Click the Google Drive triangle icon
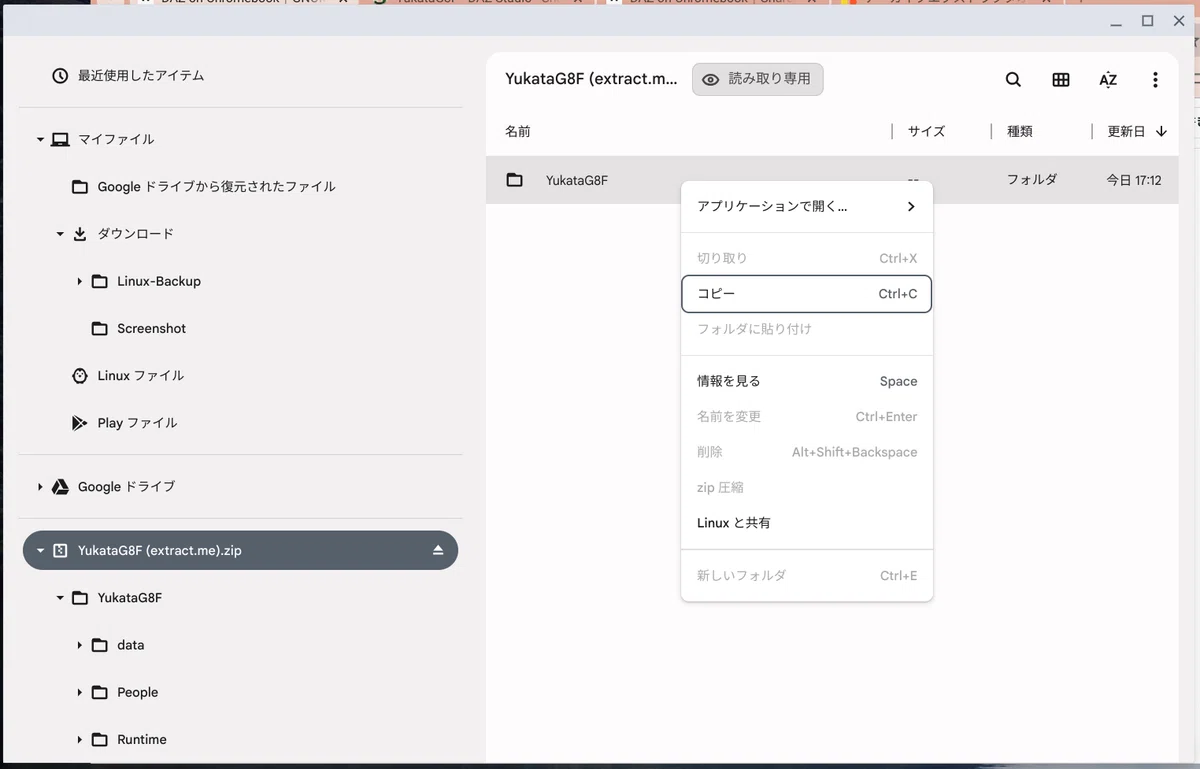Viewport: 1200px width, 769px height. click(x=60, y=487)
